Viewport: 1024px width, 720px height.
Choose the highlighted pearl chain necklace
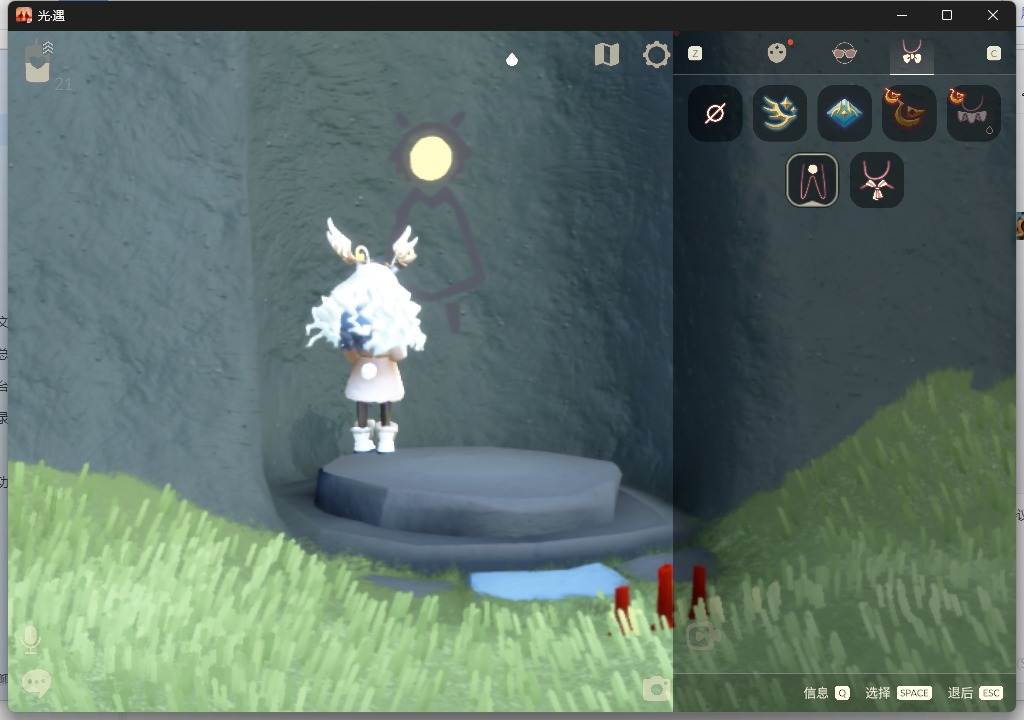[812, 180]
